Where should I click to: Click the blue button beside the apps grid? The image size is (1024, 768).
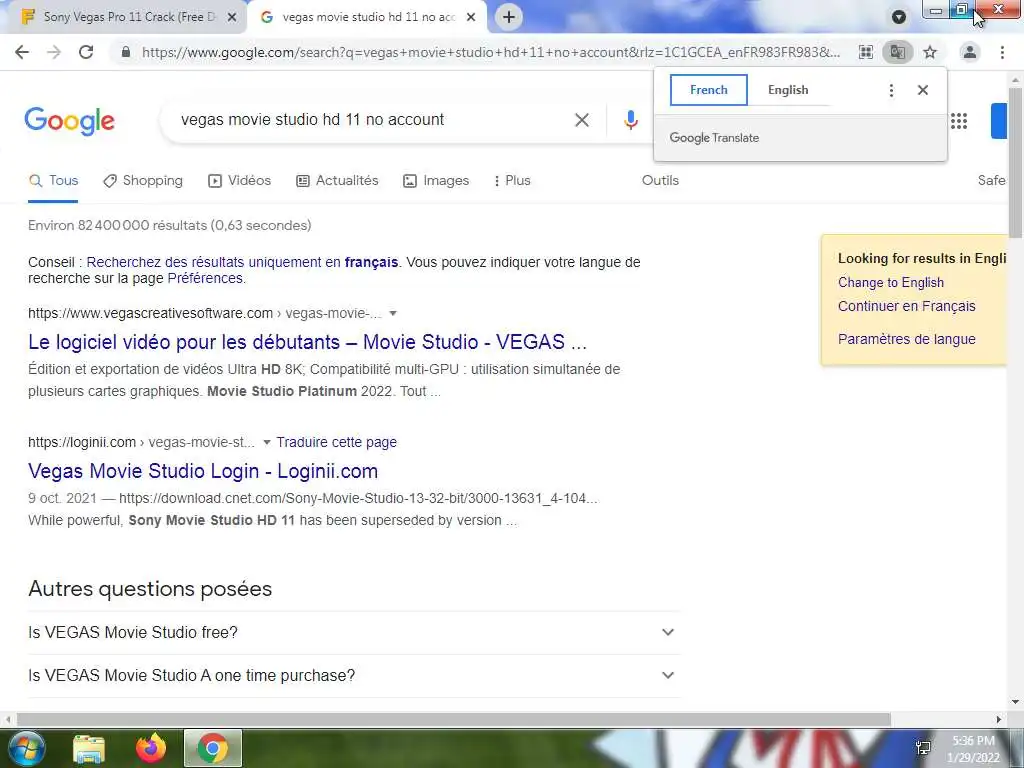999,121
